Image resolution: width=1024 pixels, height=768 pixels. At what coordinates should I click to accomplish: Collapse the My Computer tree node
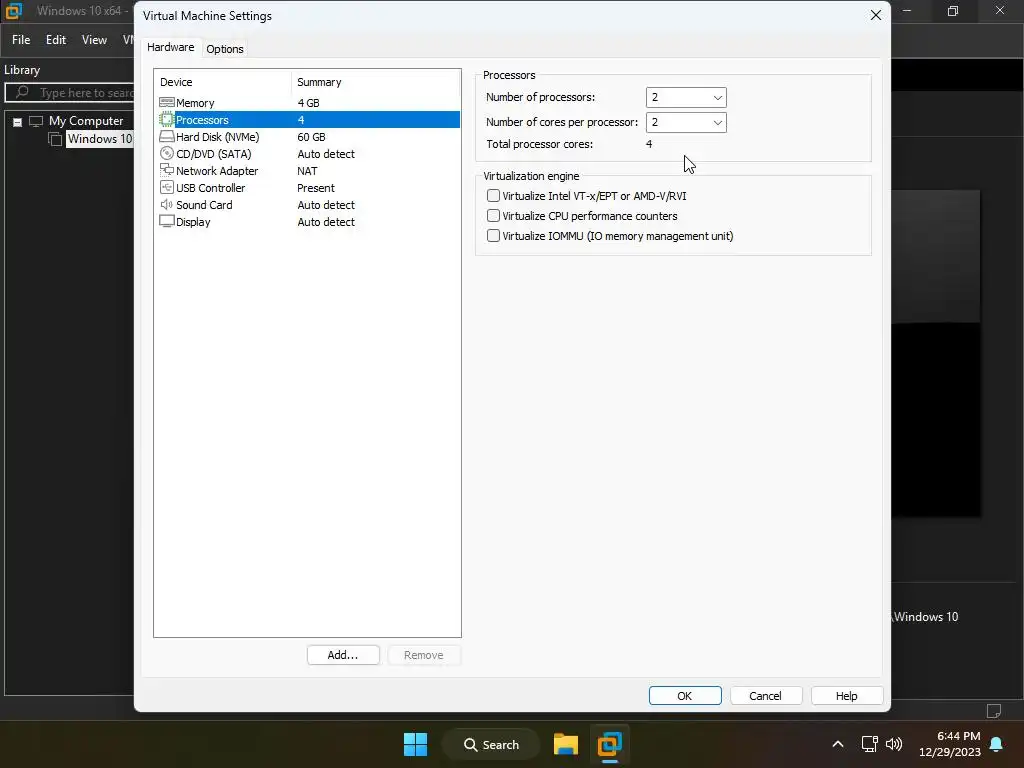(x=18, y=121)
